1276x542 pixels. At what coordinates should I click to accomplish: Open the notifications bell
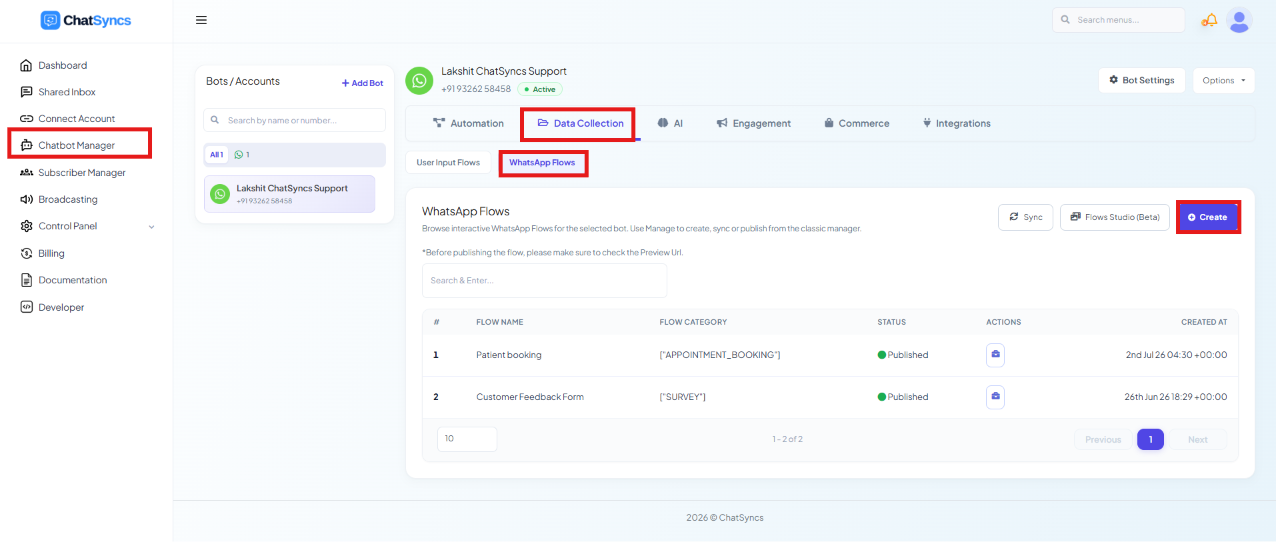point(1210,20)
